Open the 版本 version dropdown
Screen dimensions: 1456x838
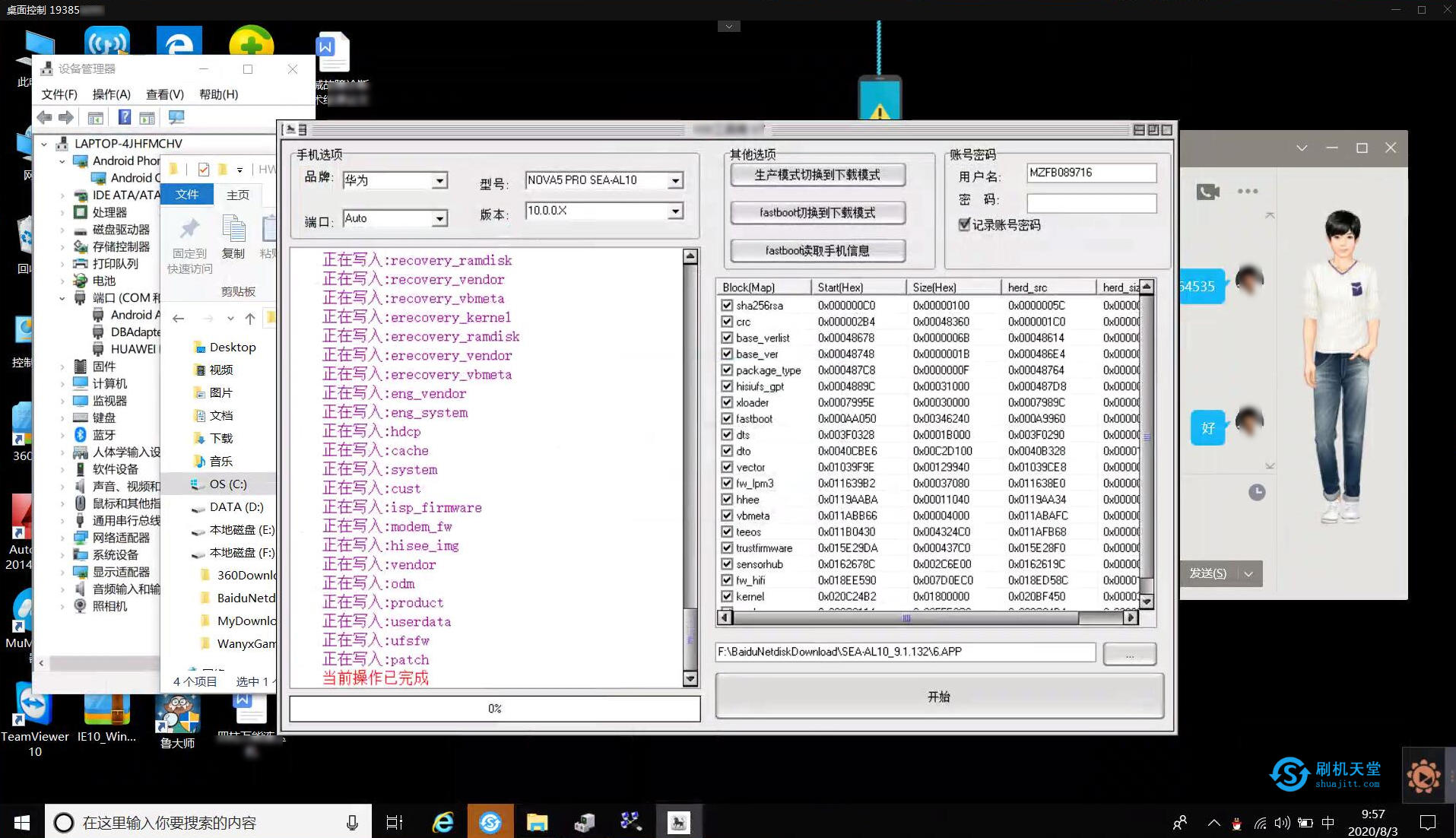(675, 211)
